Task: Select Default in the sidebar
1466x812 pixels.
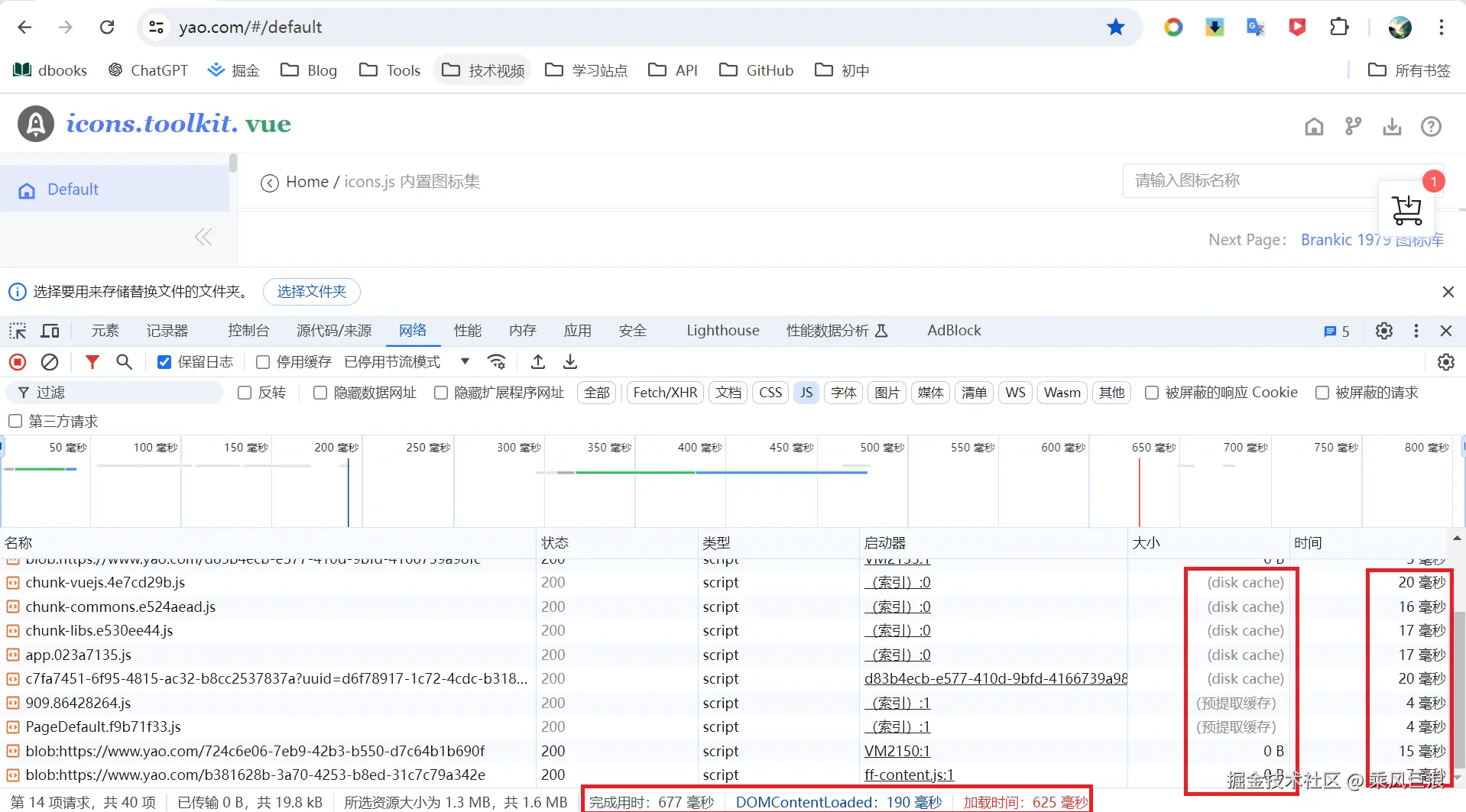Action: click(x=115, y=189)
